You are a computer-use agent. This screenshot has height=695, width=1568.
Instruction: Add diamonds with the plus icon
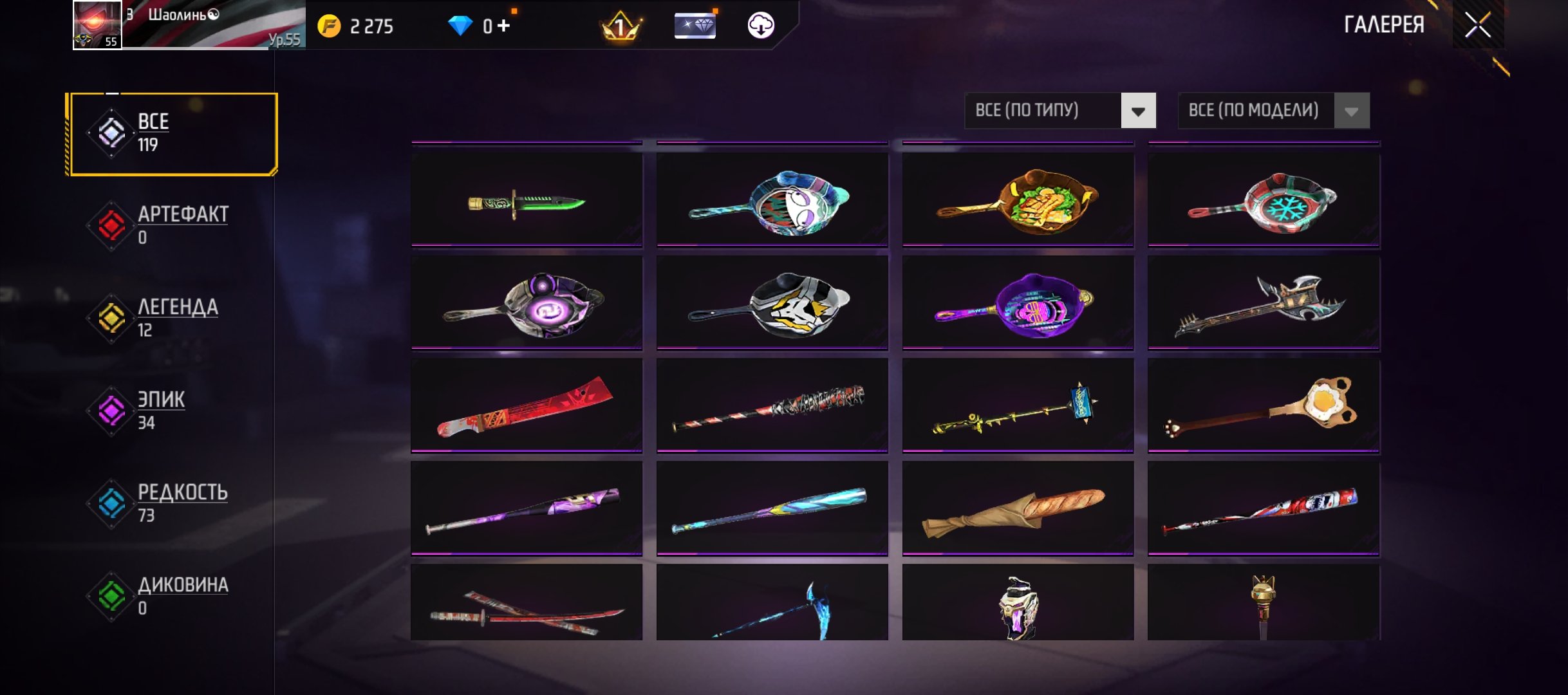tap(503, 25)
